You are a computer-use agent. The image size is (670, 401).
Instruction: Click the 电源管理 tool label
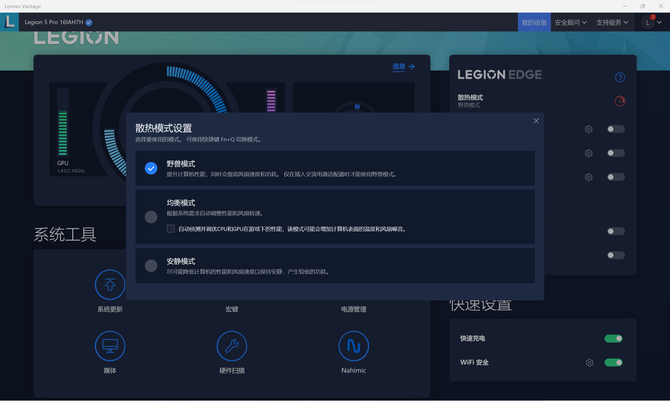[x=353, y=309]
